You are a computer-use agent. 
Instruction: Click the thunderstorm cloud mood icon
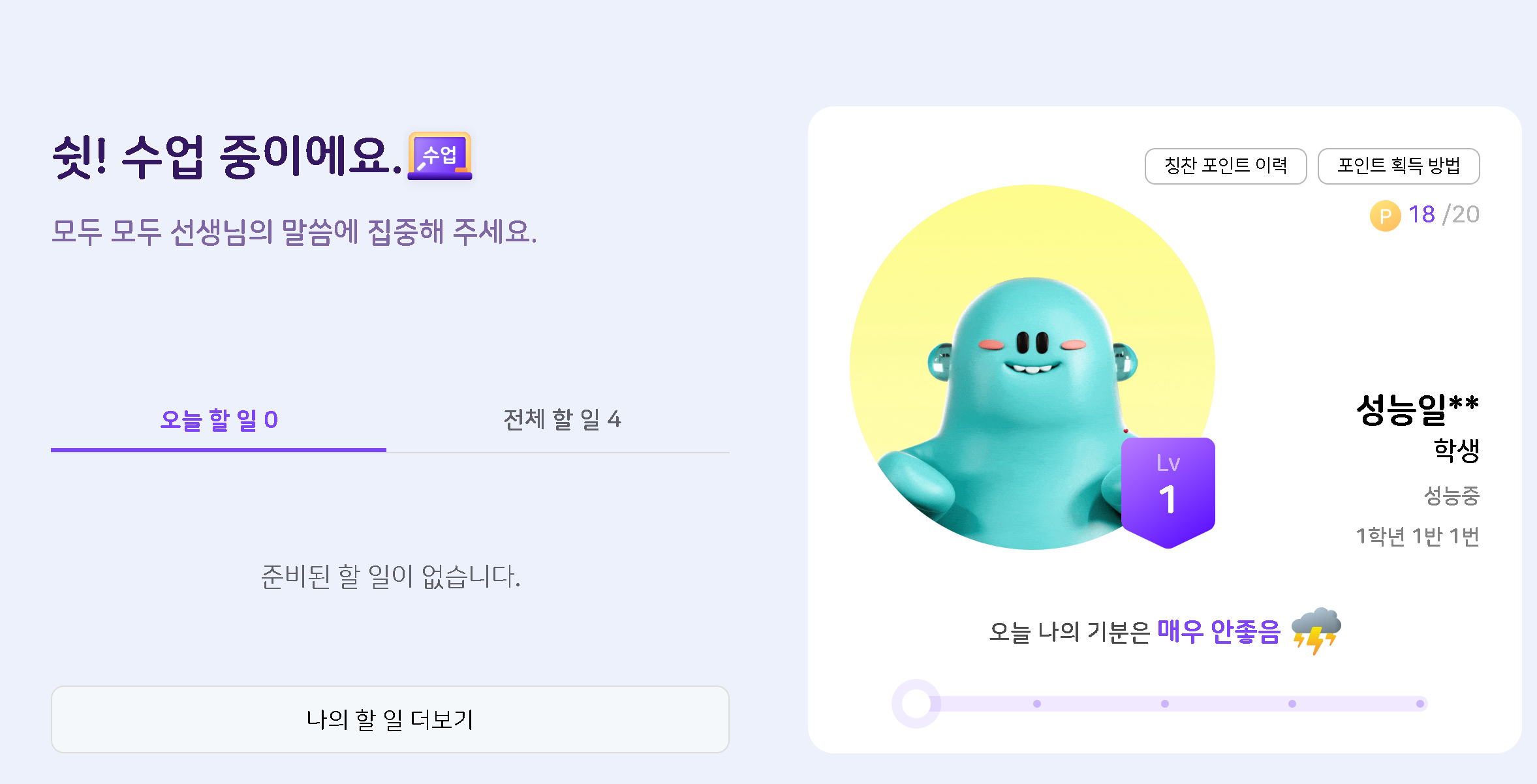pyautogui.click(x=1316, y=631)
